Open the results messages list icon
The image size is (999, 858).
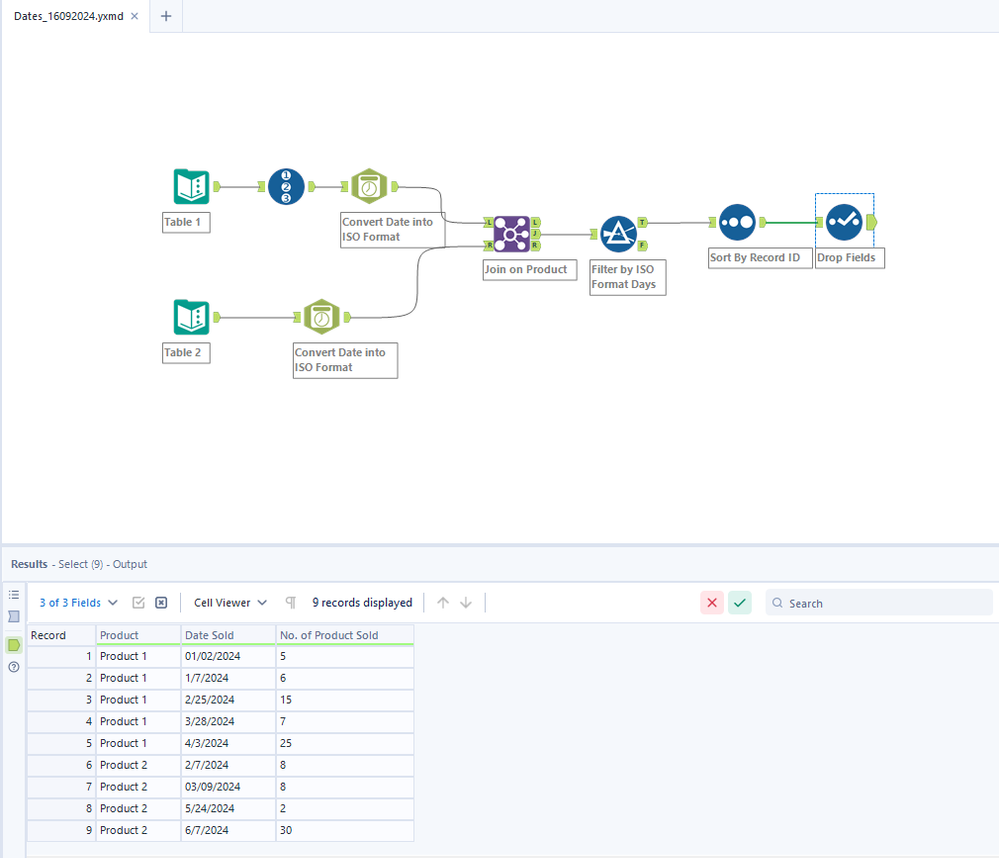(x=14, y=595)
